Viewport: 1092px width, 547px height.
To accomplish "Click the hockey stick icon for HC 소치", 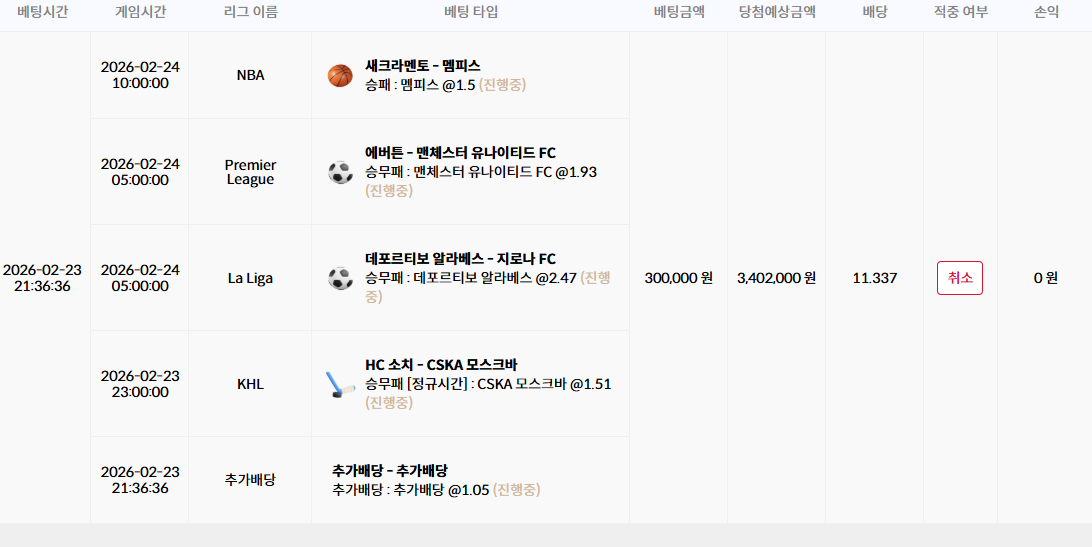I will [x=341, y=384].
